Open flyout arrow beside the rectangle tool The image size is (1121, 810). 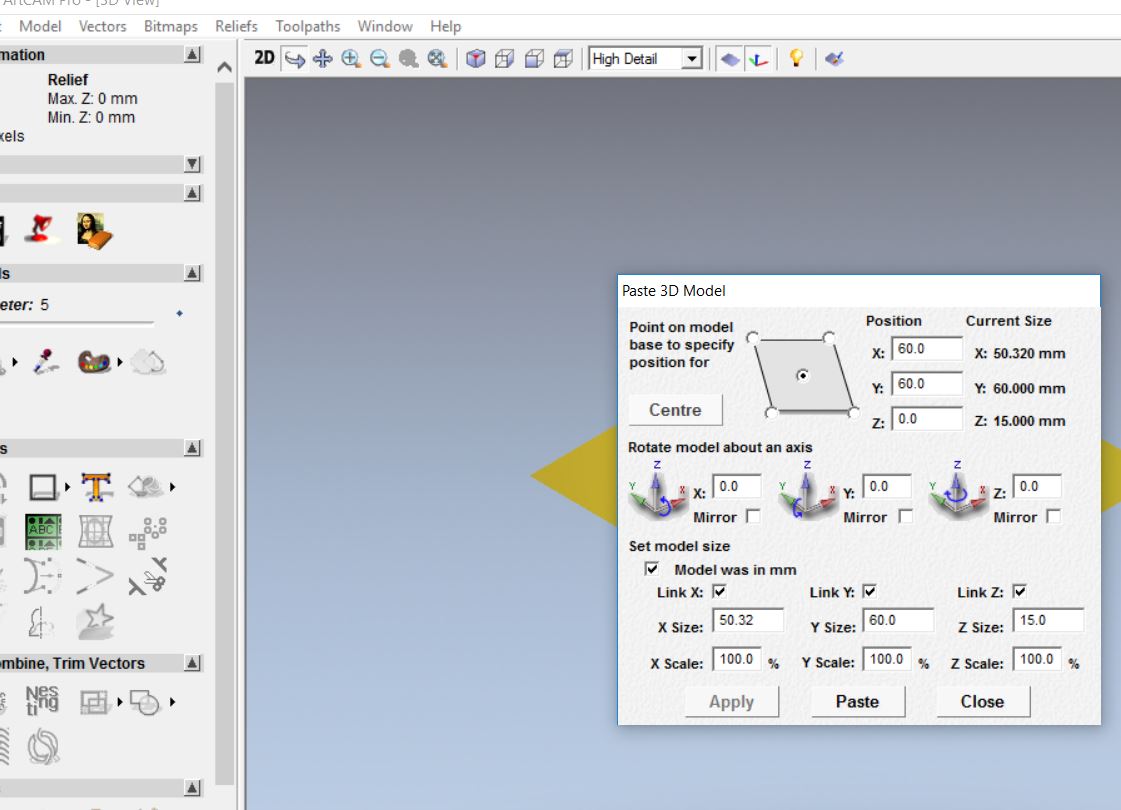[67, 487]
